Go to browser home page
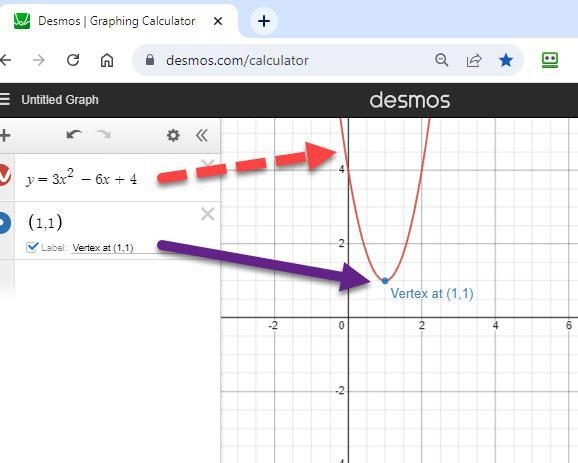This screenshot has width=578, height=463. (107, 60)
